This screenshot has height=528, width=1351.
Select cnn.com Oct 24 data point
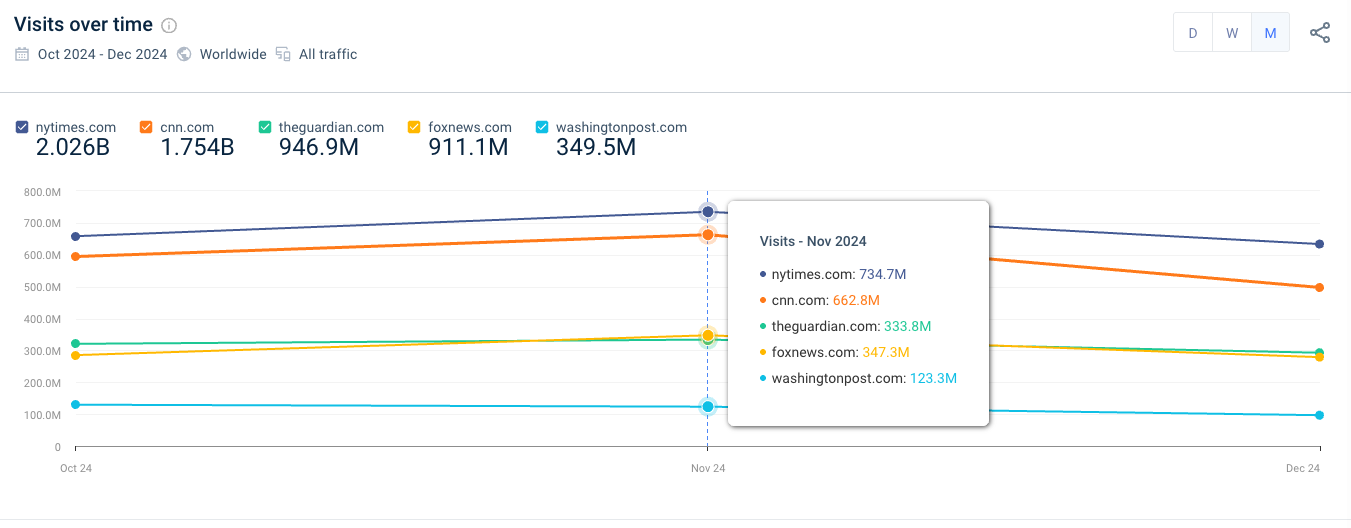pyautogui.click(x=75, y=256)
